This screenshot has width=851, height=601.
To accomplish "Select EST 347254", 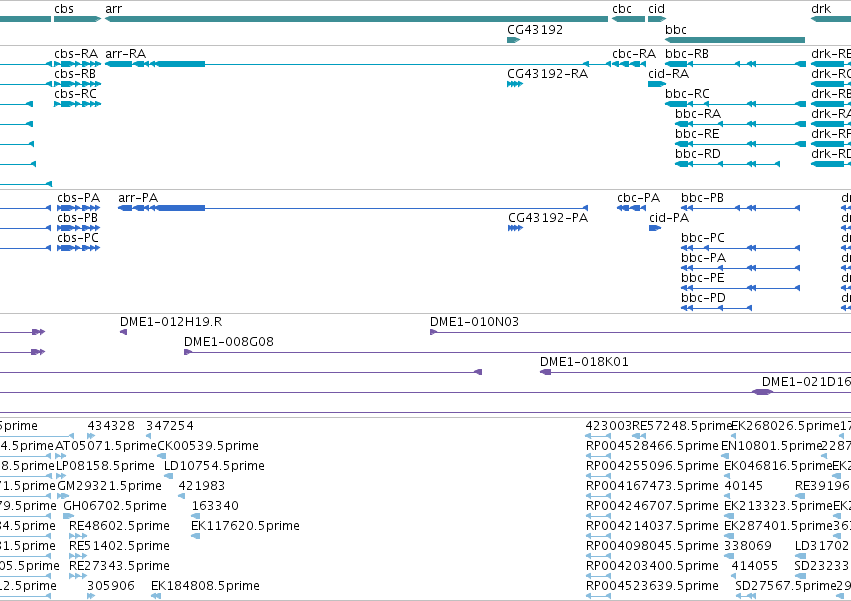I will 148,436.
